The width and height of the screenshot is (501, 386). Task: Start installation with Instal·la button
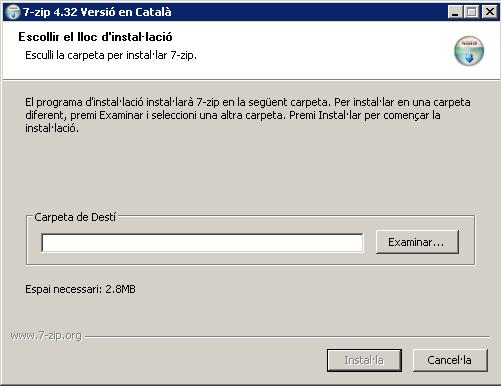[x=364, y=360]
